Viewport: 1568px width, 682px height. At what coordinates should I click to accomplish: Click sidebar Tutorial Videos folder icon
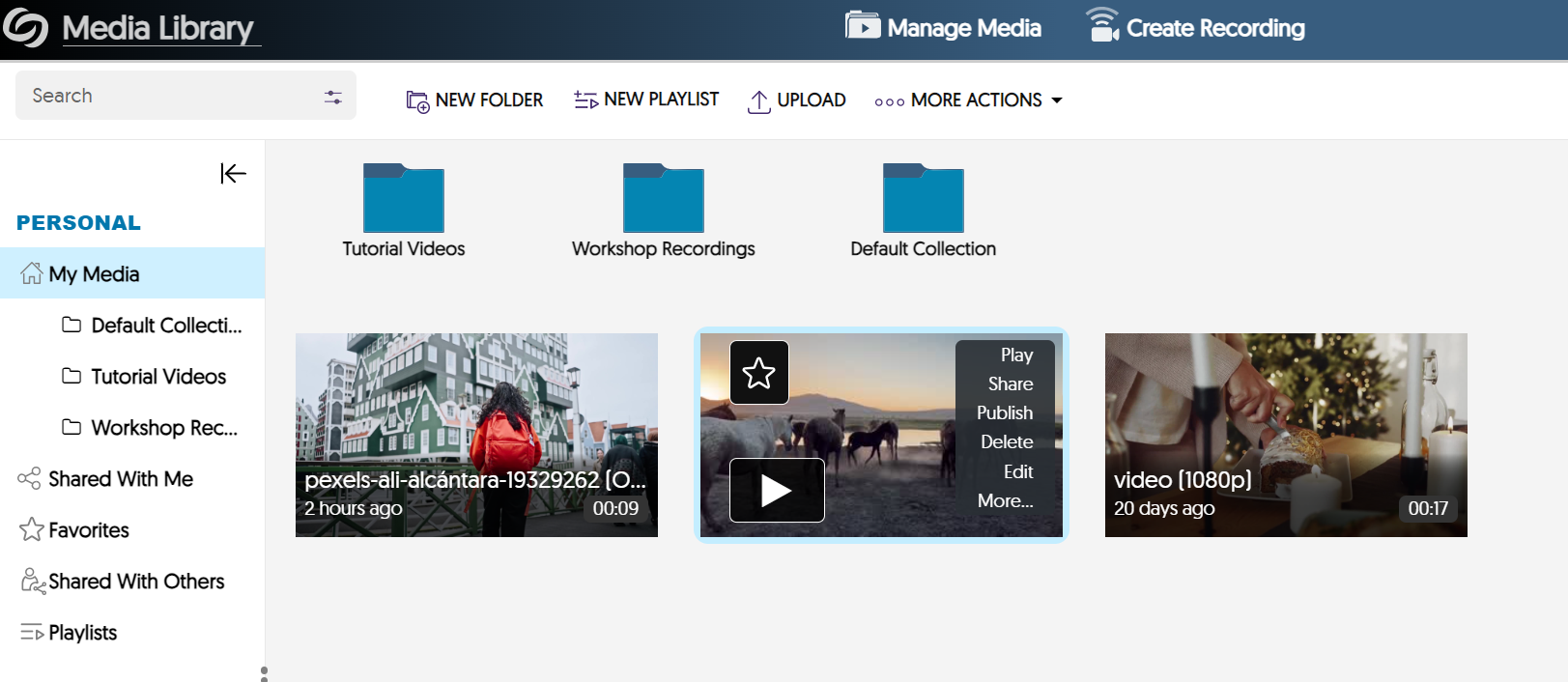[71, 375]
